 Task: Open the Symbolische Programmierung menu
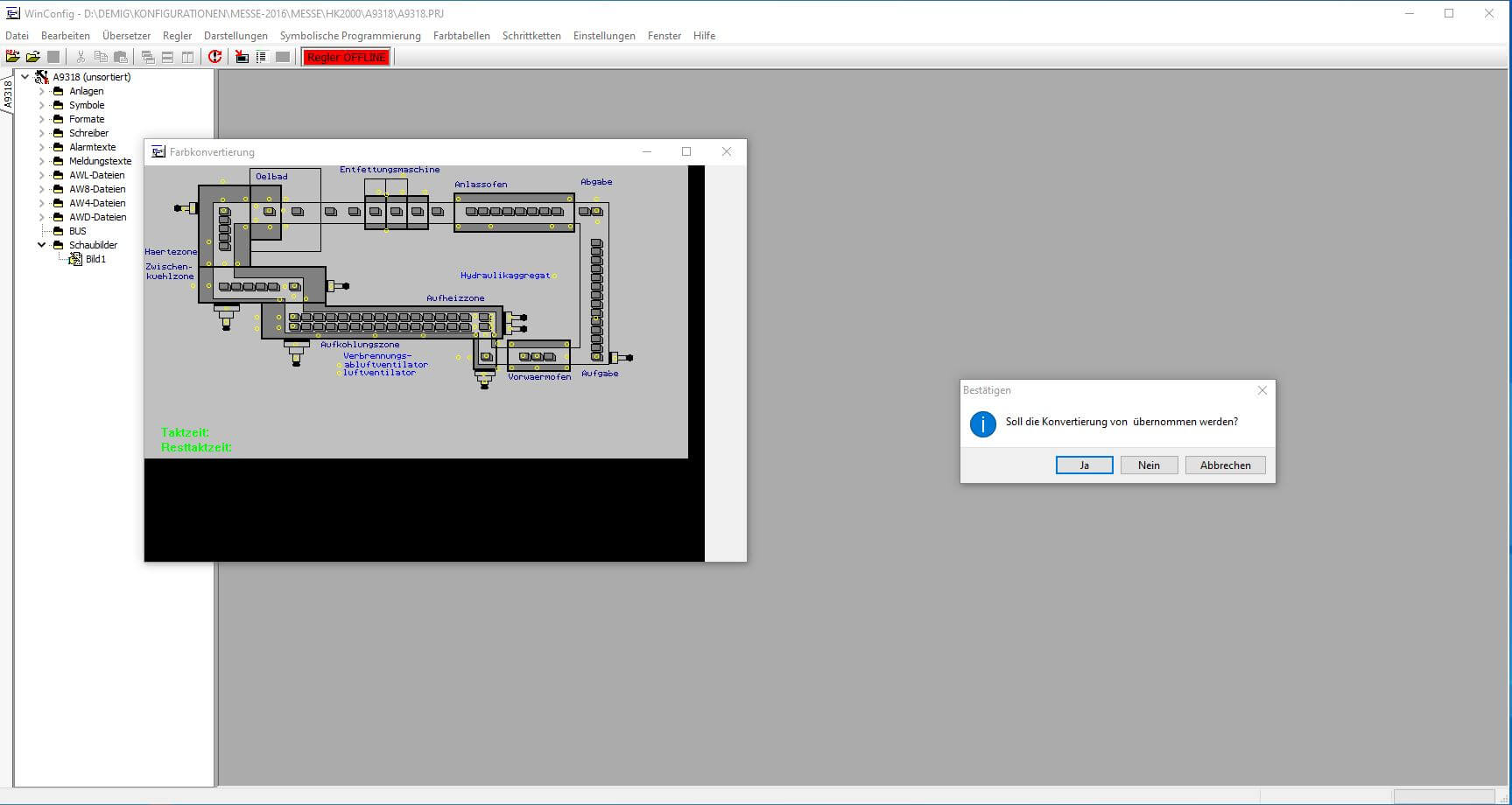pyautogui.click(x=350, y=36)
